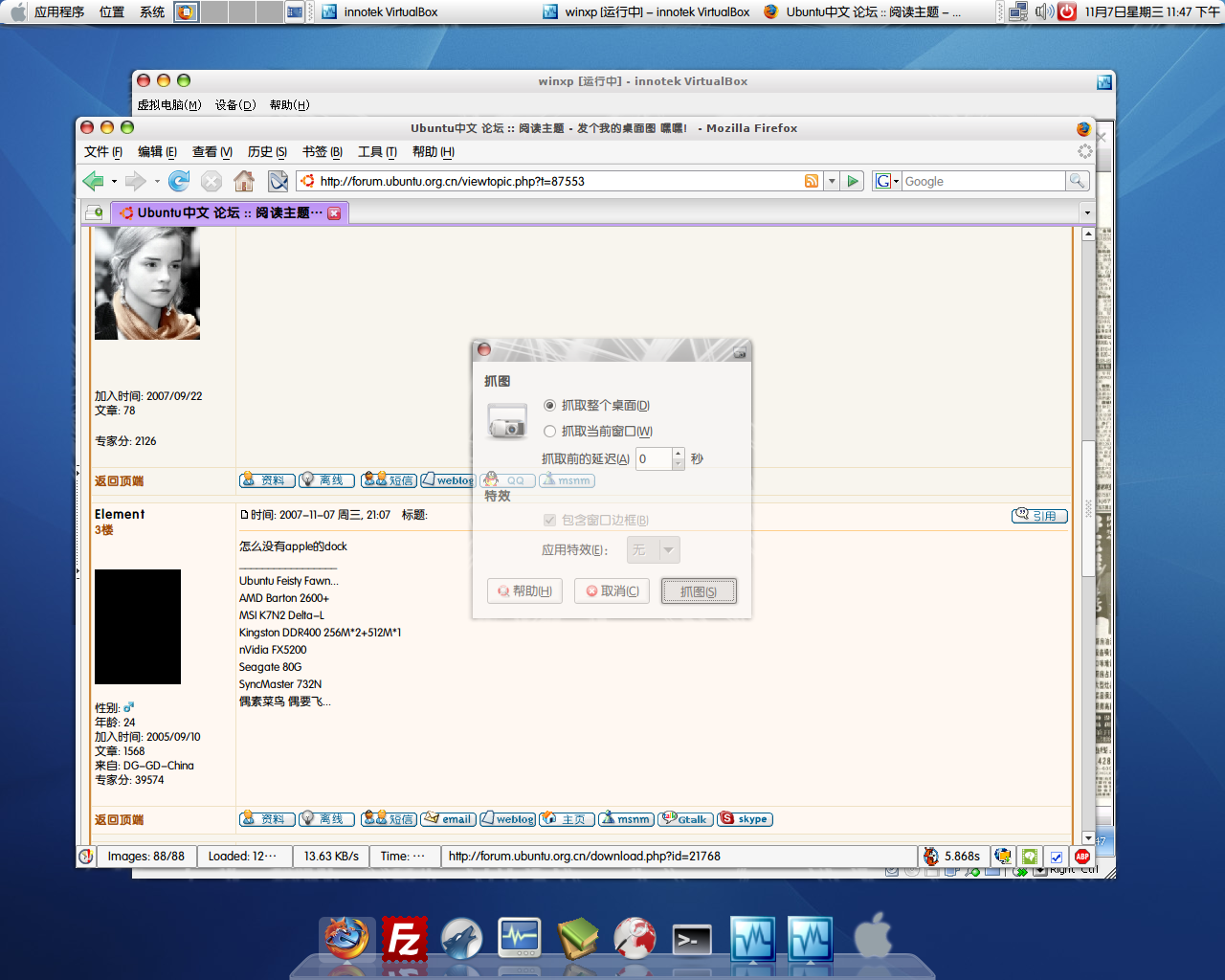Open the back-history dropdown arrow
The height and width of the screenshot is (980, 1225).
click(x=114, y=181)
